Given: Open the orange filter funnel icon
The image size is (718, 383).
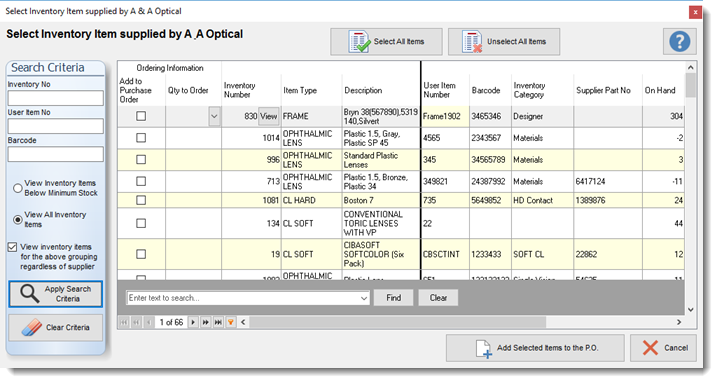Looking at the screenshot, I should (231, 322).
